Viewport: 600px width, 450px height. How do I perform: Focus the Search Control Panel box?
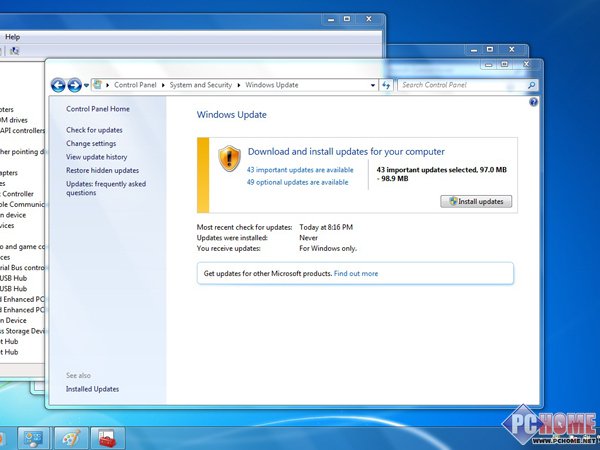click(x=468, y=85)
